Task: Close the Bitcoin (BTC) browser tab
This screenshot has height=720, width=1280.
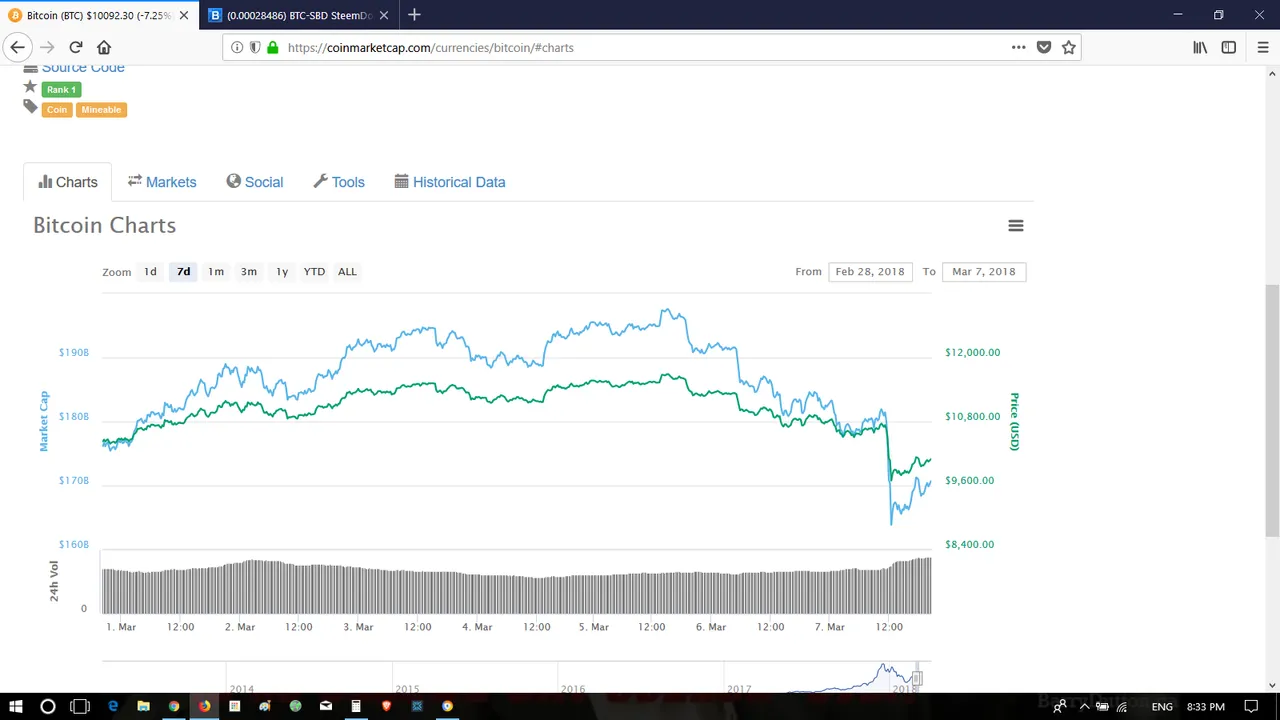Action: click(184, 15)
